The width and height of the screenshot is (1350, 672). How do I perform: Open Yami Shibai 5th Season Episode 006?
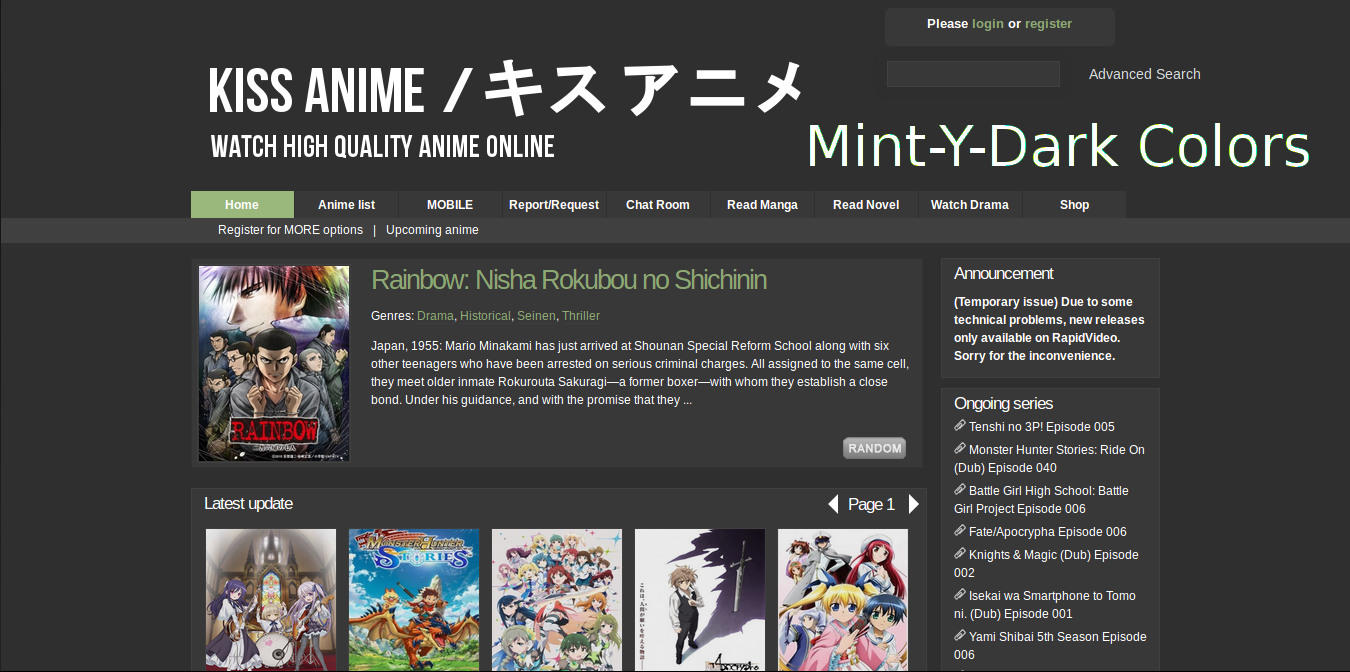[1050, 646]
